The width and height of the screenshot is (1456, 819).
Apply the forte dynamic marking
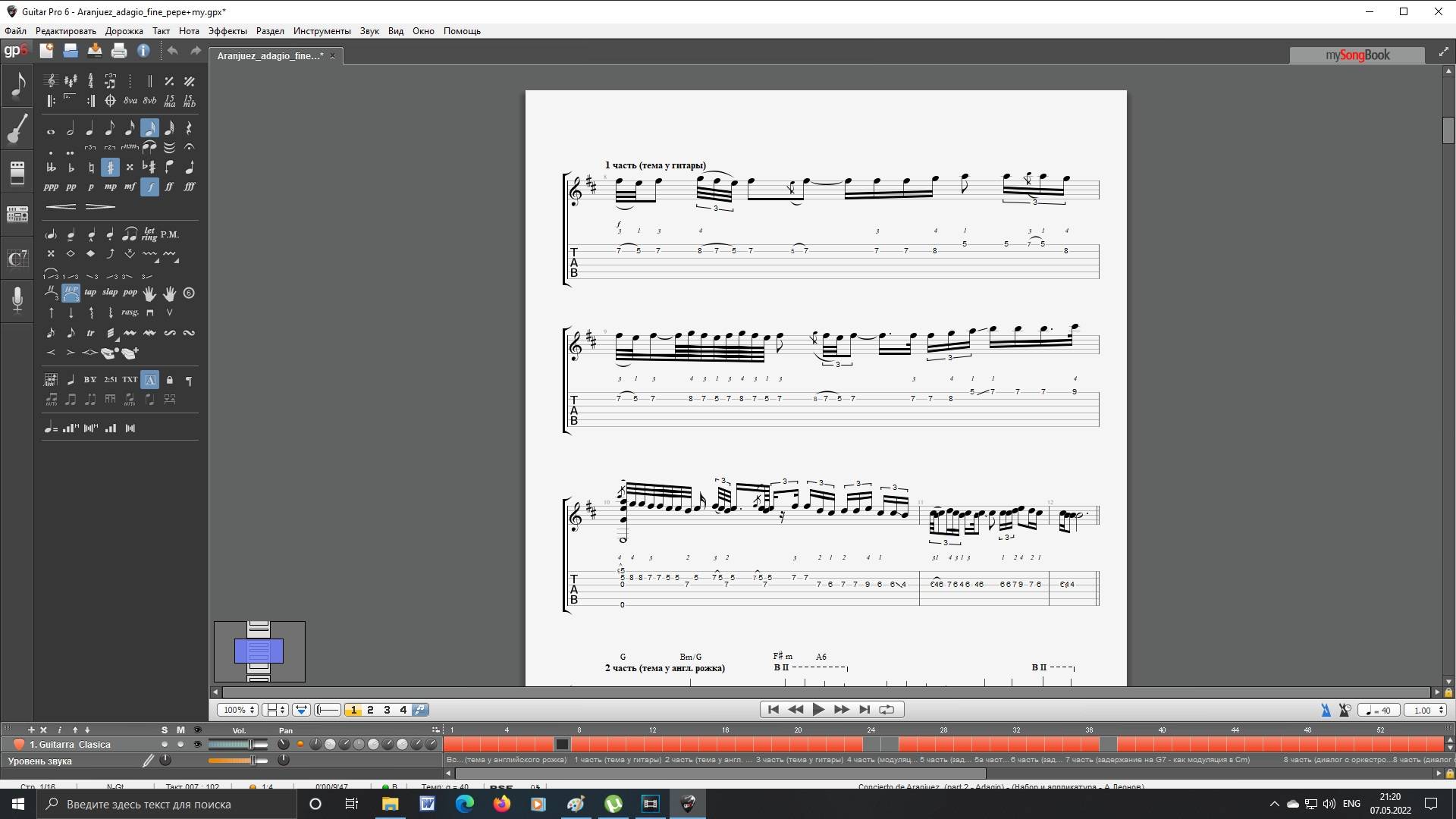click(149, 187)
